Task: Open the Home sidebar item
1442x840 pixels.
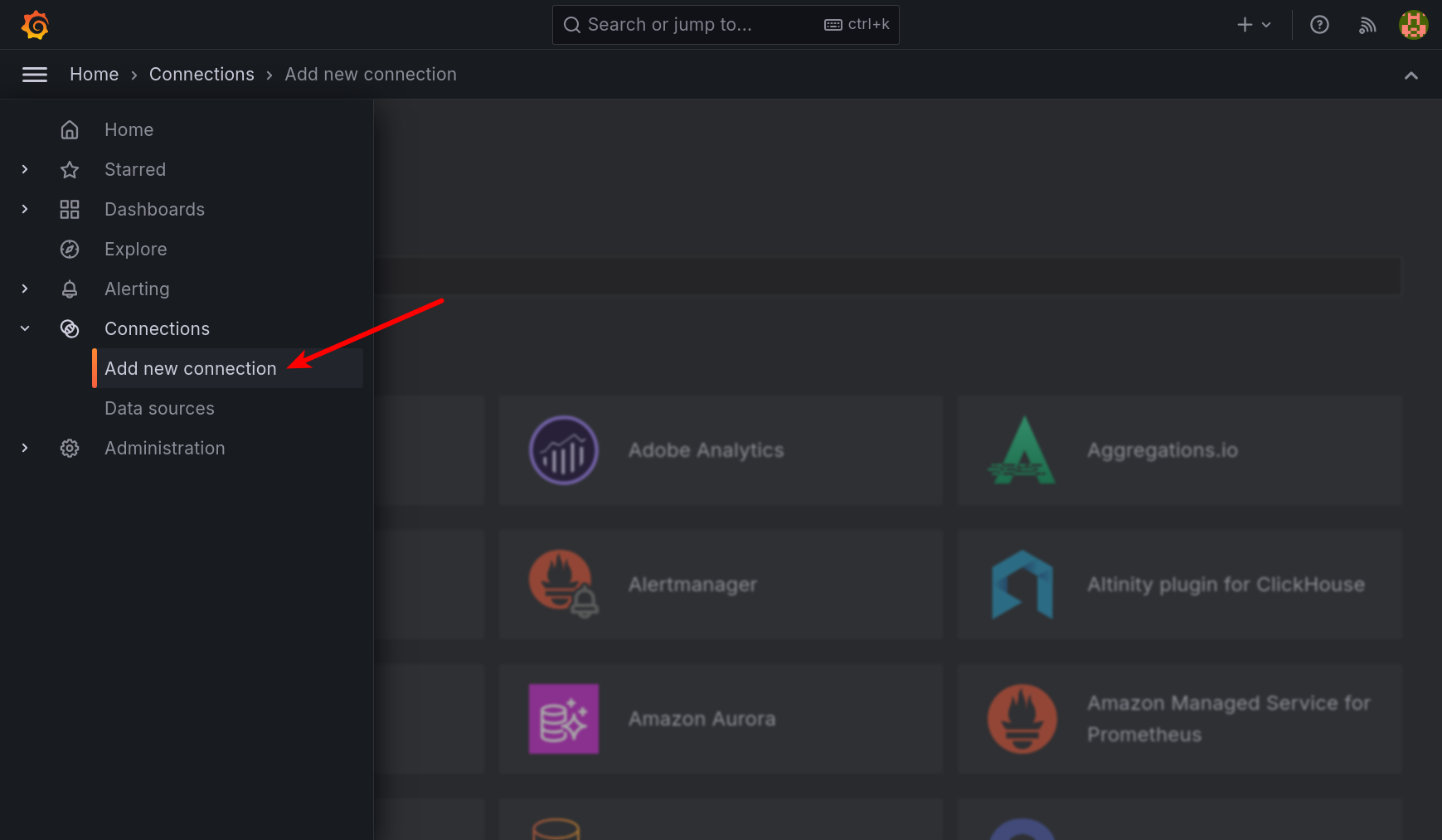Action: click(x=129, y=130)
